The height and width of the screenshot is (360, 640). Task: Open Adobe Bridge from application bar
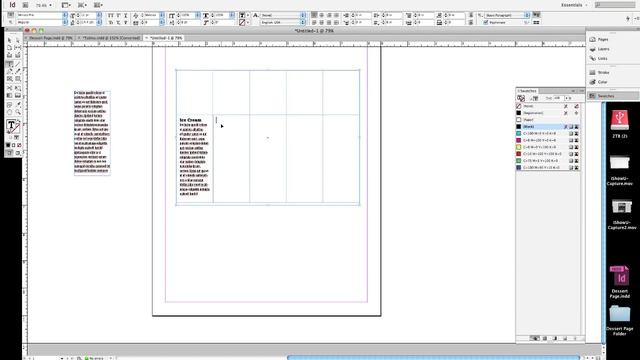coord(25,5)
